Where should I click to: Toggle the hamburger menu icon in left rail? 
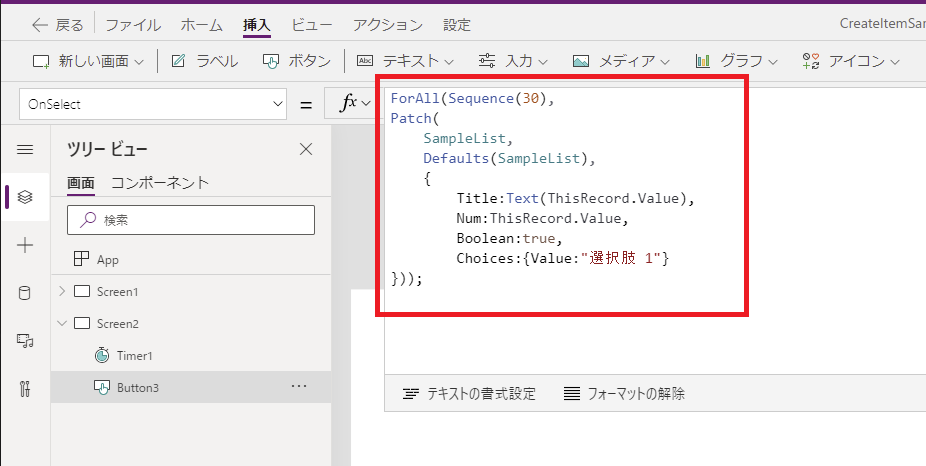(25, 149)
